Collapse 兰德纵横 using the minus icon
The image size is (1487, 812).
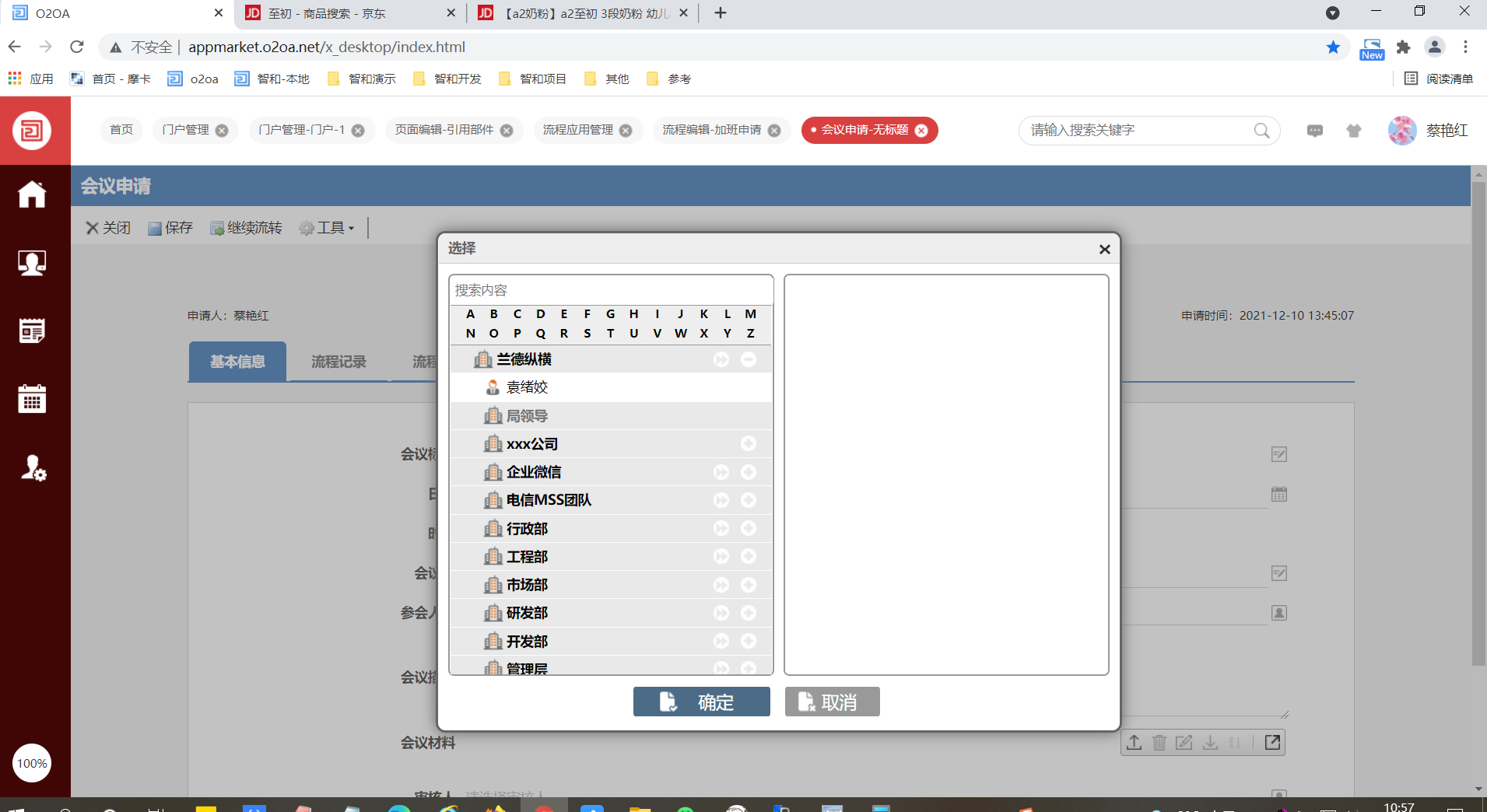749,359
